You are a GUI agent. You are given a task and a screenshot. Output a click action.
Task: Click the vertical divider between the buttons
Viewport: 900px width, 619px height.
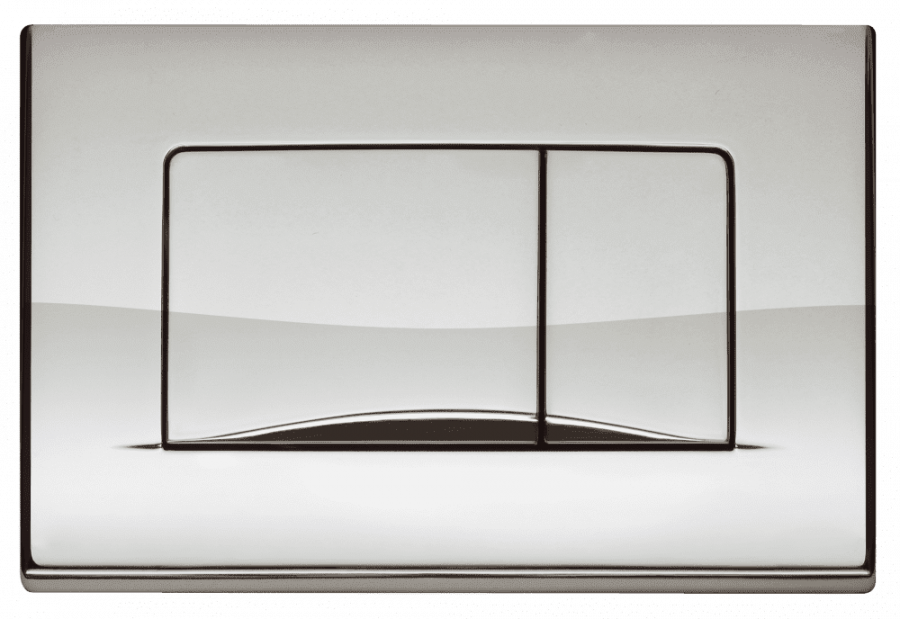click(x=543, y=300)
